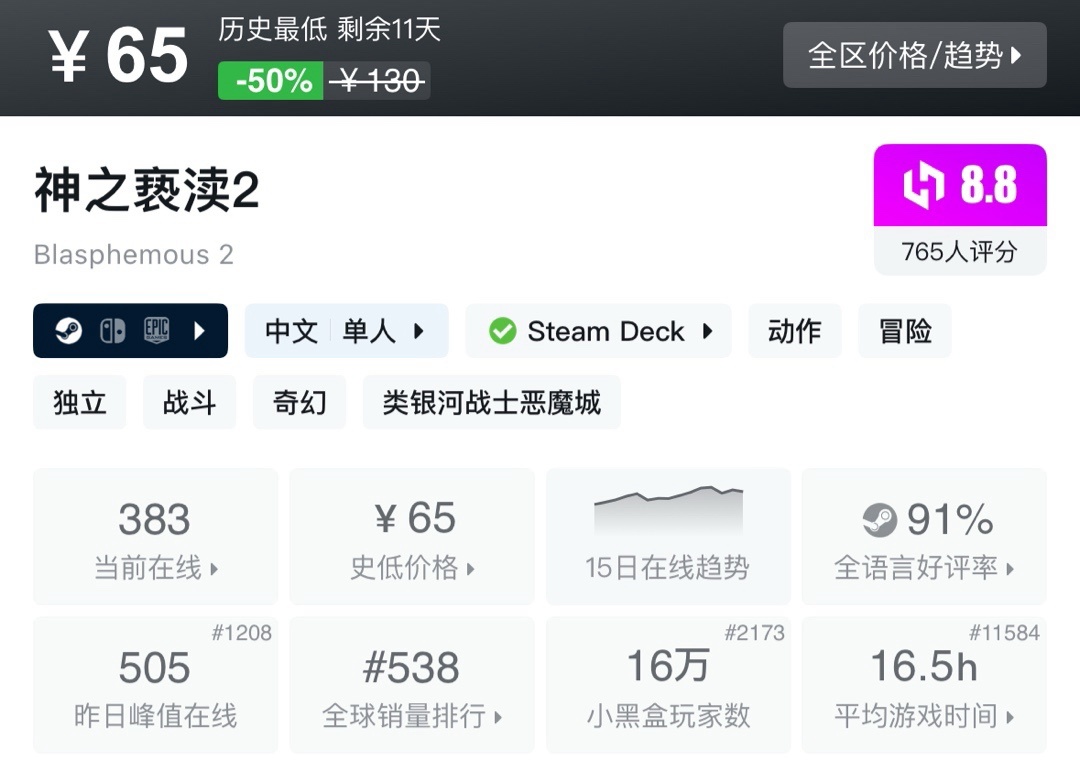Expand the 中文 单人 language options
Image resolution: width=1080 pixels, height=771 pixels.
346,331
